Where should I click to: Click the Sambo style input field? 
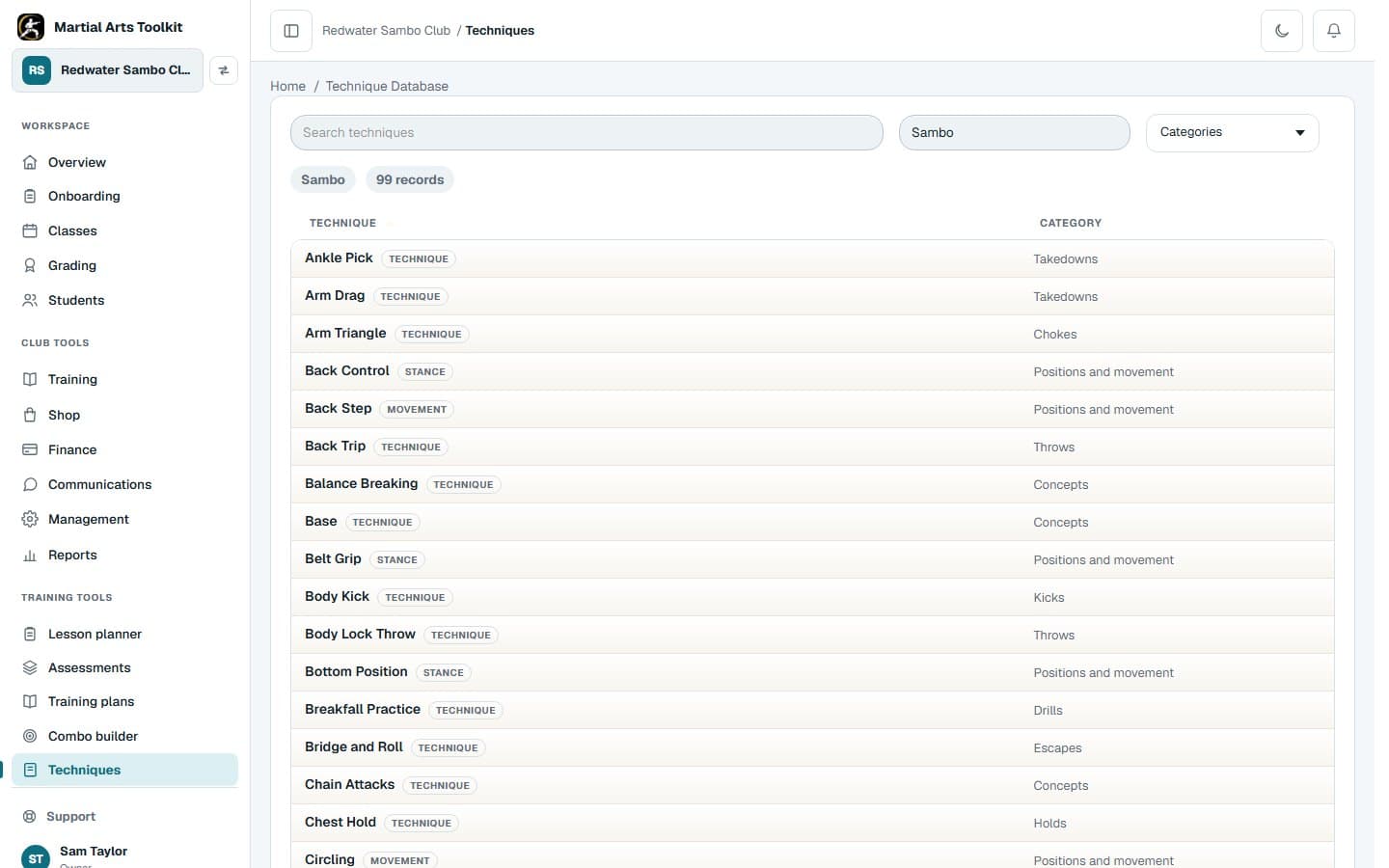1014,132
